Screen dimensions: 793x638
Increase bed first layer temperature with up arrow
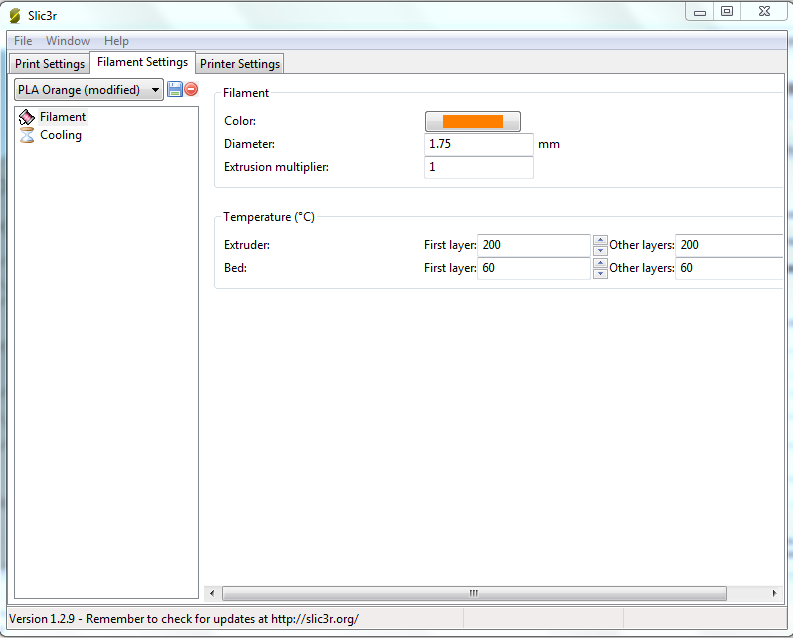pos(600,263)
